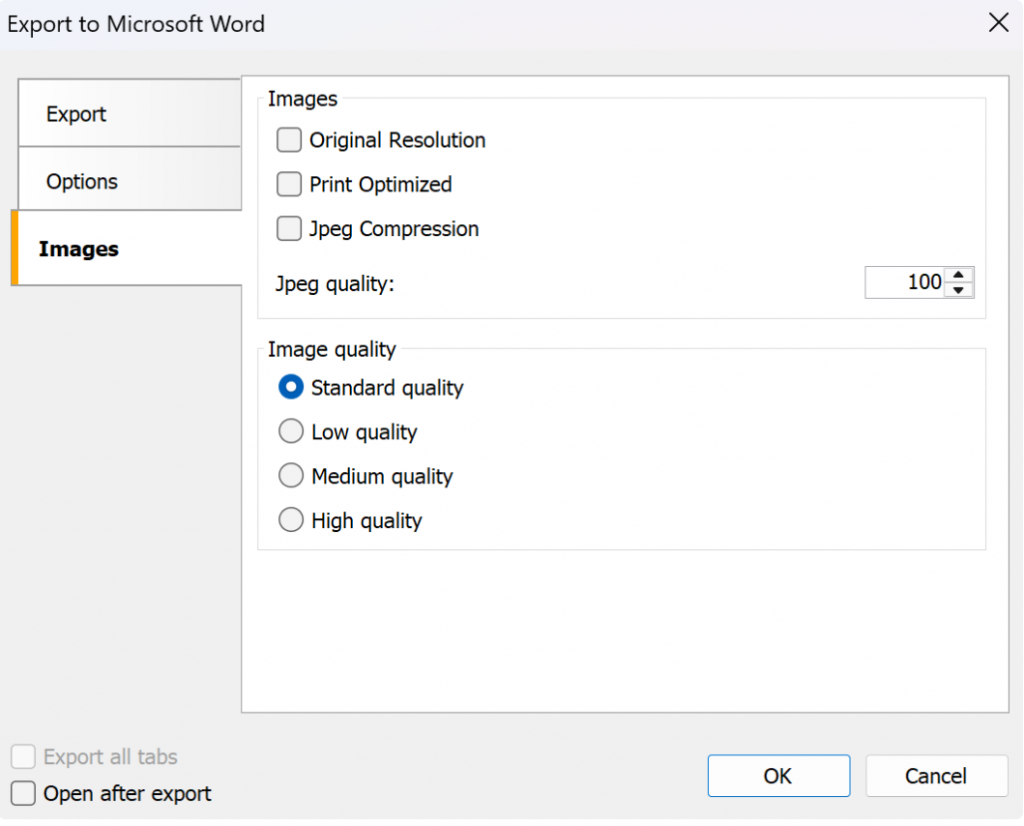Increase Jpeg quality with the up arrow
This screenshot has height=826, width=1024.
959,276
